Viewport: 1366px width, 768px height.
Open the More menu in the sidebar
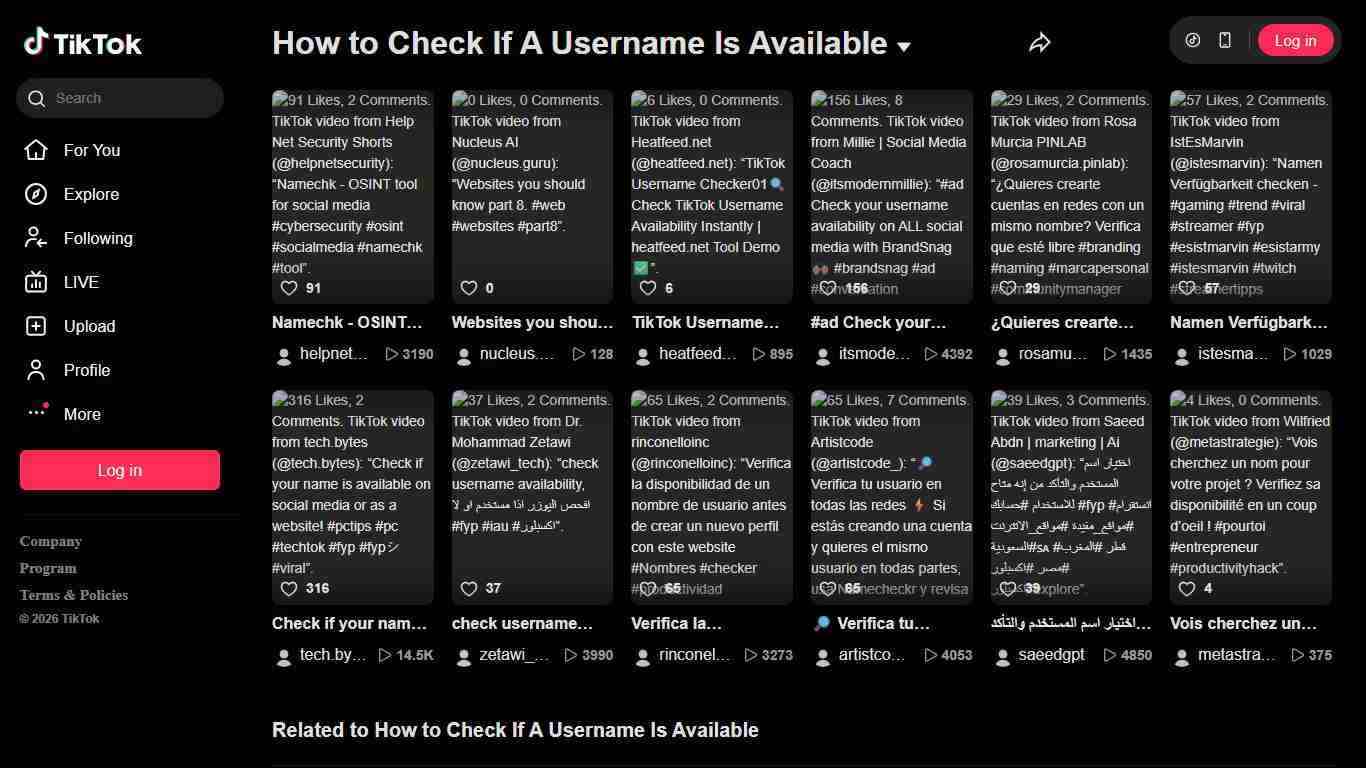[36, 414]
